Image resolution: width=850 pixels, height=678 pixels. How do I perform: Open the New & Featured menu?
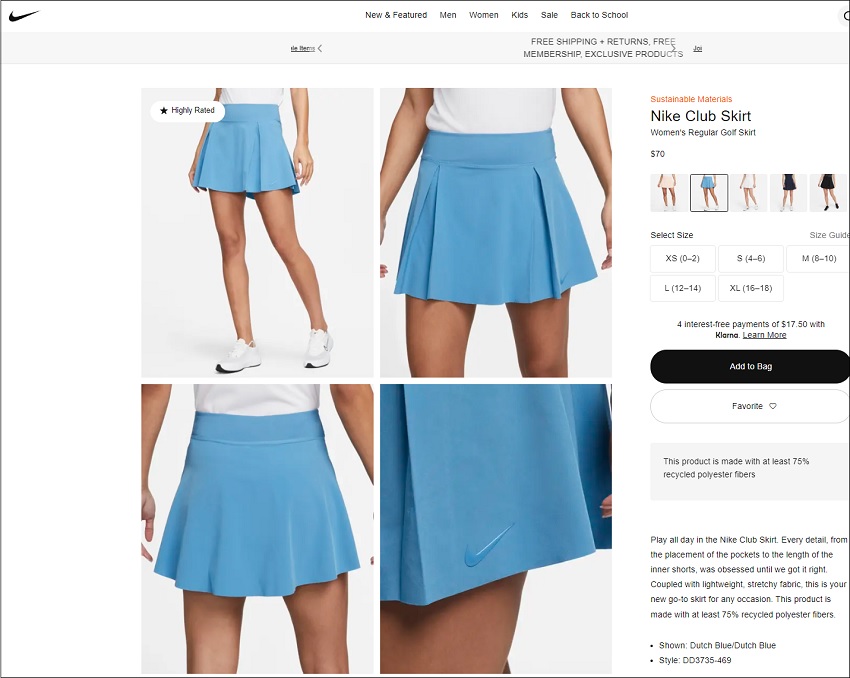(x=396, y=15)
